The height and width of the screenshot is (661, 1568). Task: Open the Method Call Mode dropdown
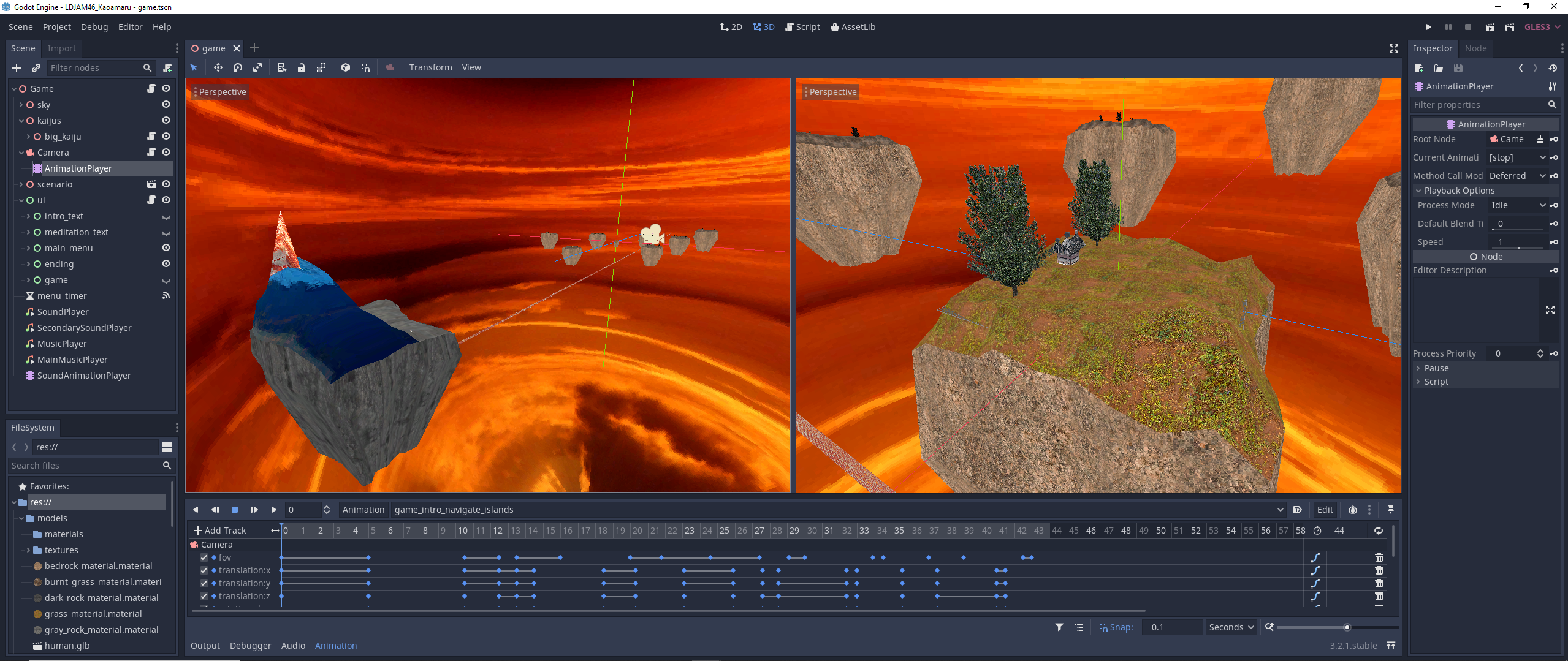(1517, 176)
